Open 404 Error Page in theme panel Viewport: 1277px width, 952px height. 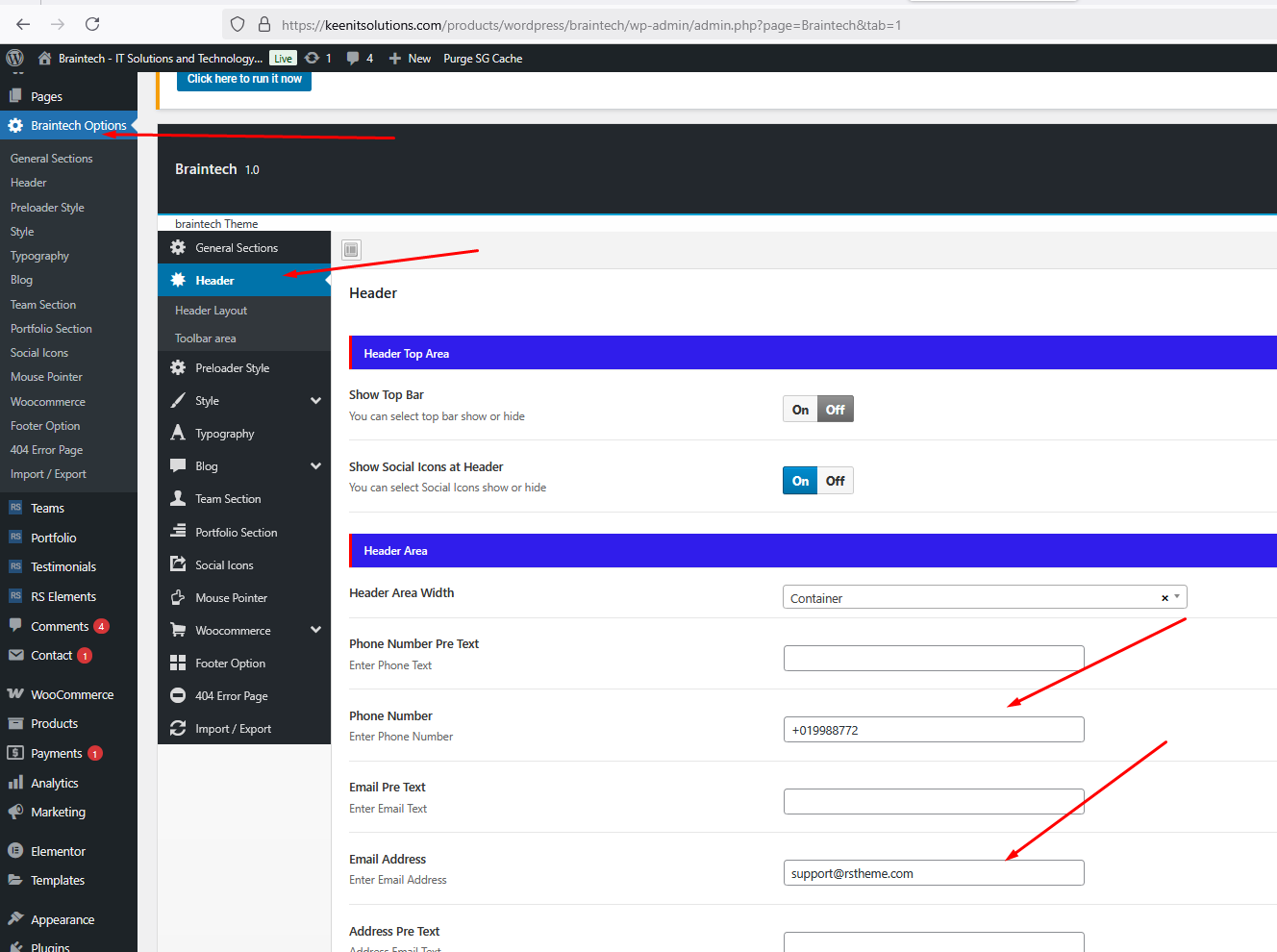(x=244, y=696)
